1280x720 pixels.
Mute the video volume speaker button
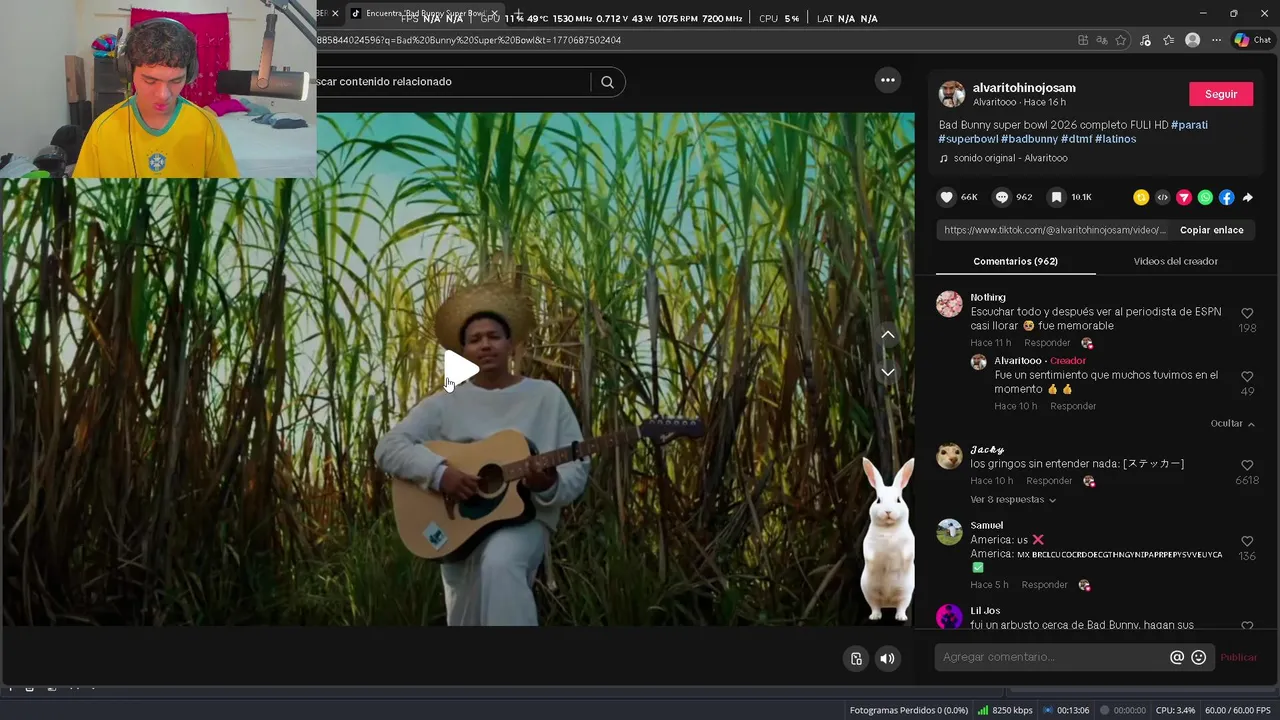pos(887,658)
